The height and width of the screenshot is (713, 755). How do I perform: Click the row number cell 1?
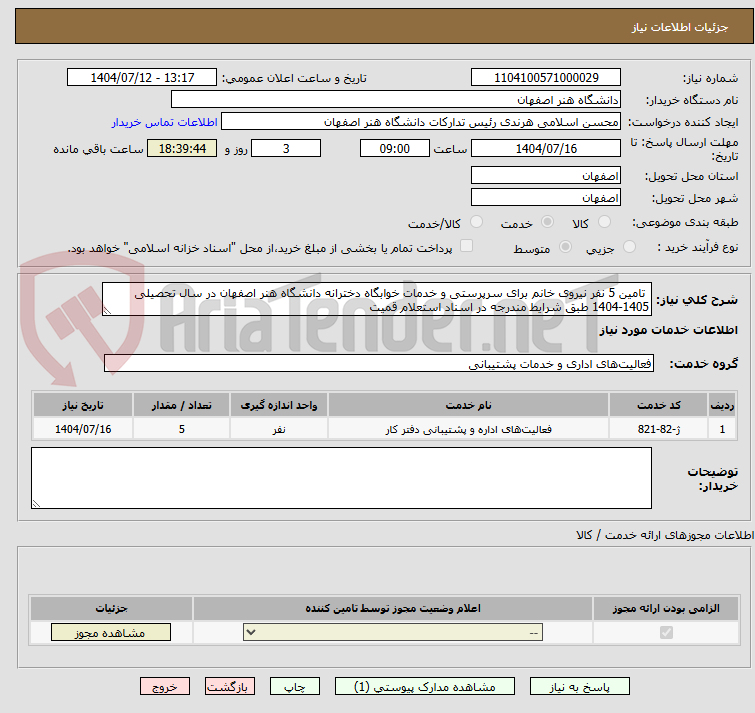pyautogui.click(x=722, y=429)
